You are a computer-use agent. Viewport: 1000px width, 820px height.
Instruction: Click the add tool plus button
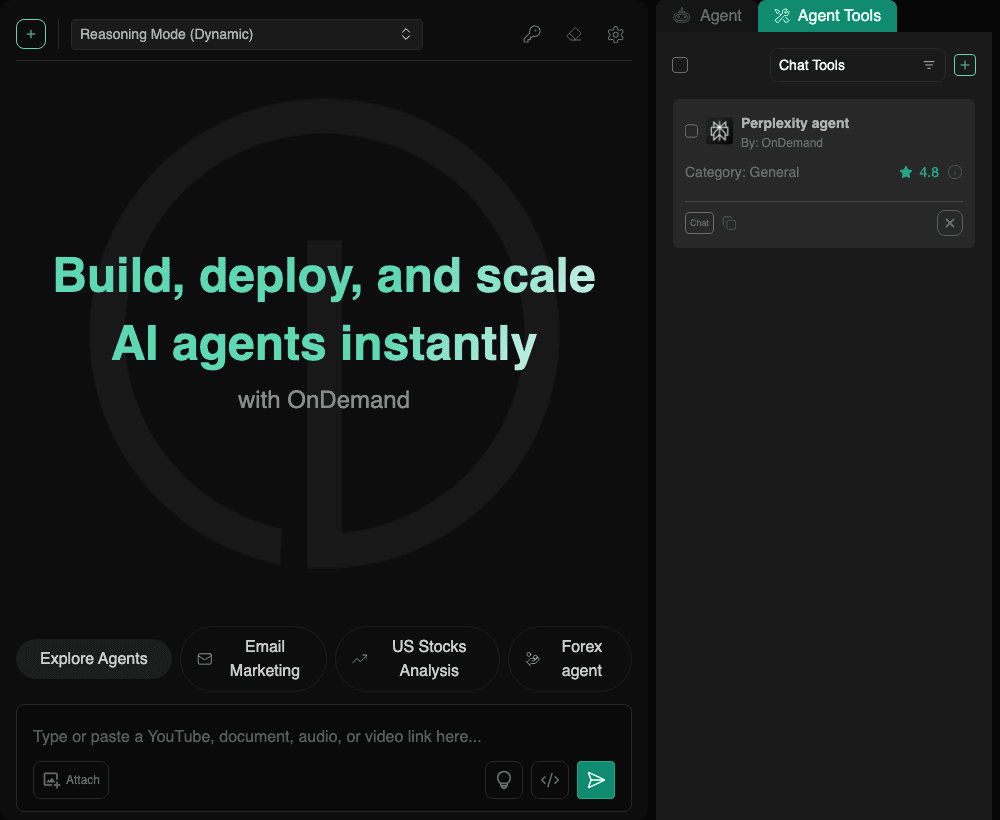coord(964,65)
